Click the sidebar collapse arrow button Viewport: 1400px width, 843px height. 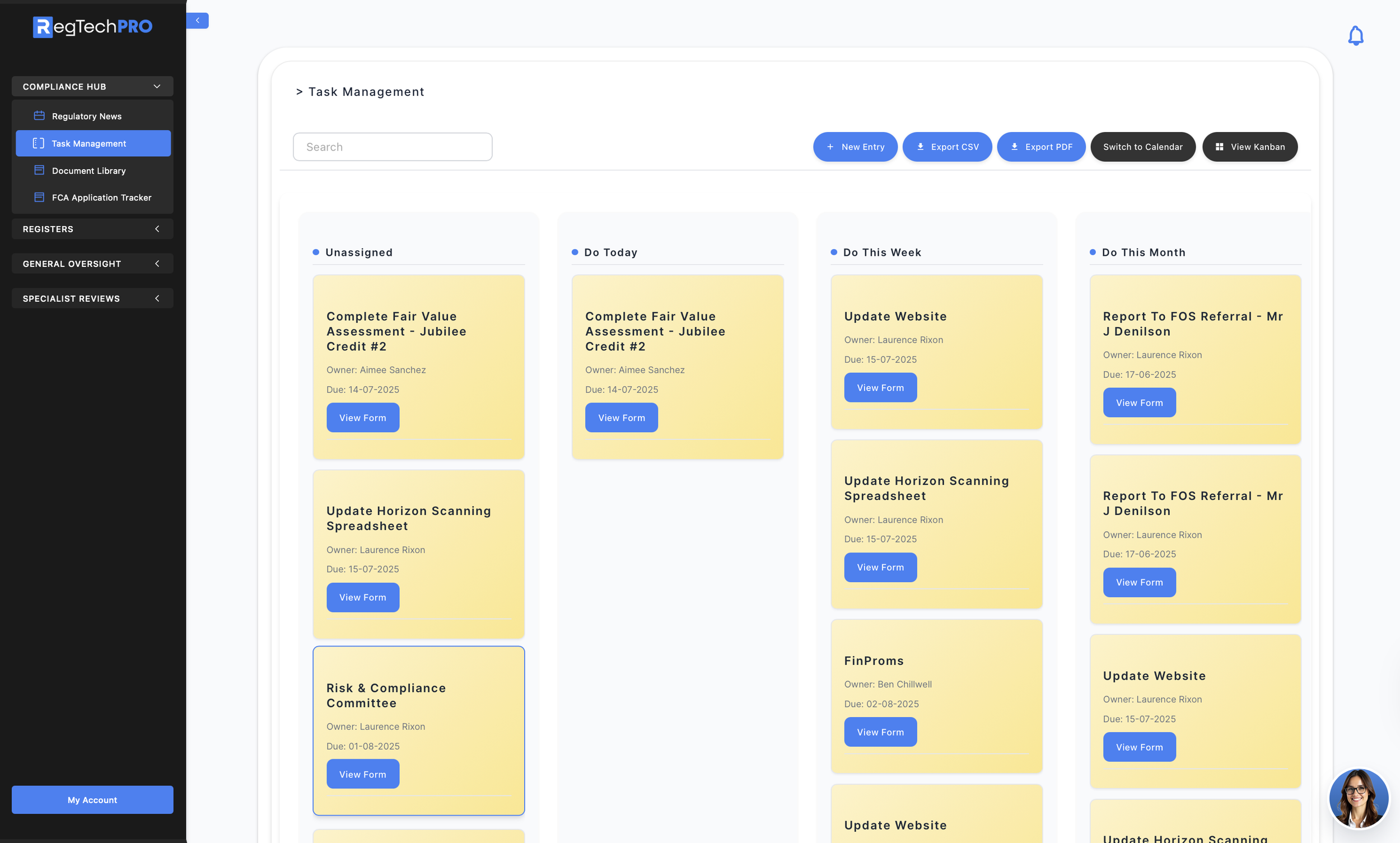(197, 21)
